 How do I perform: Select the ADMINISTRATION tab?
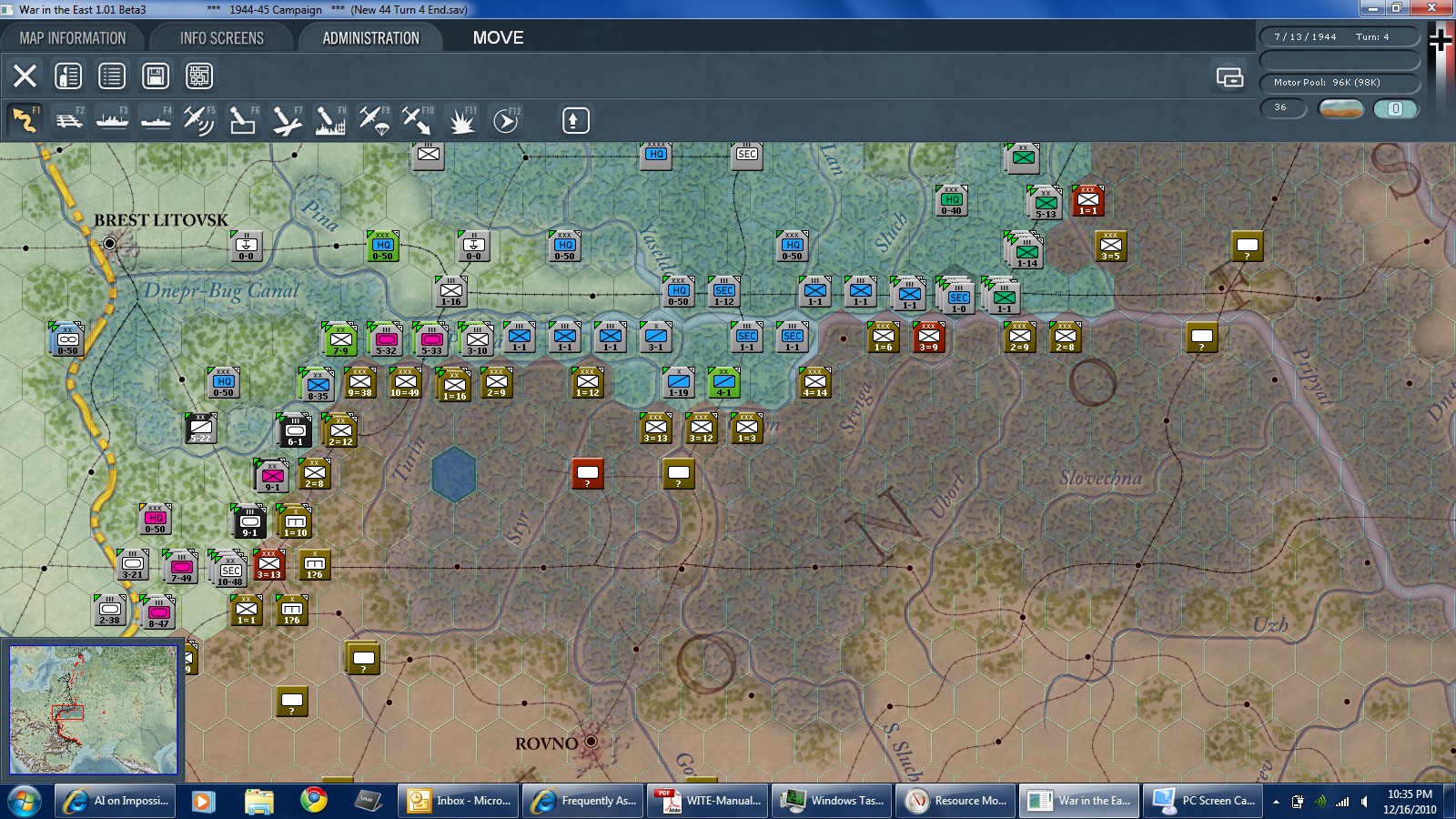tap(370, 38)
